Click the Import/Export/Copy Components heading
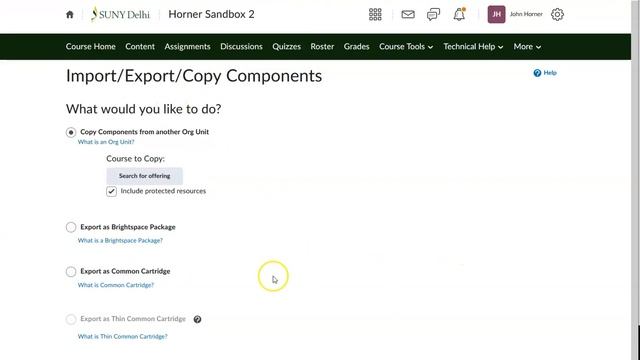 pyautogui.click(x=194, y=76)
